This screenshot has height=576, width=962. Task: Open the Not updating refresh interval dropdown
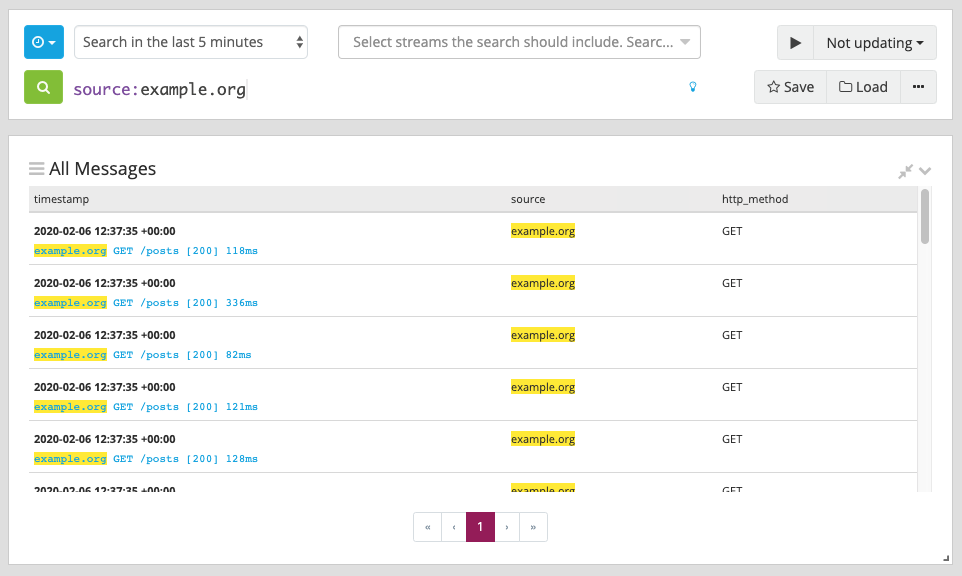(874, 42)
